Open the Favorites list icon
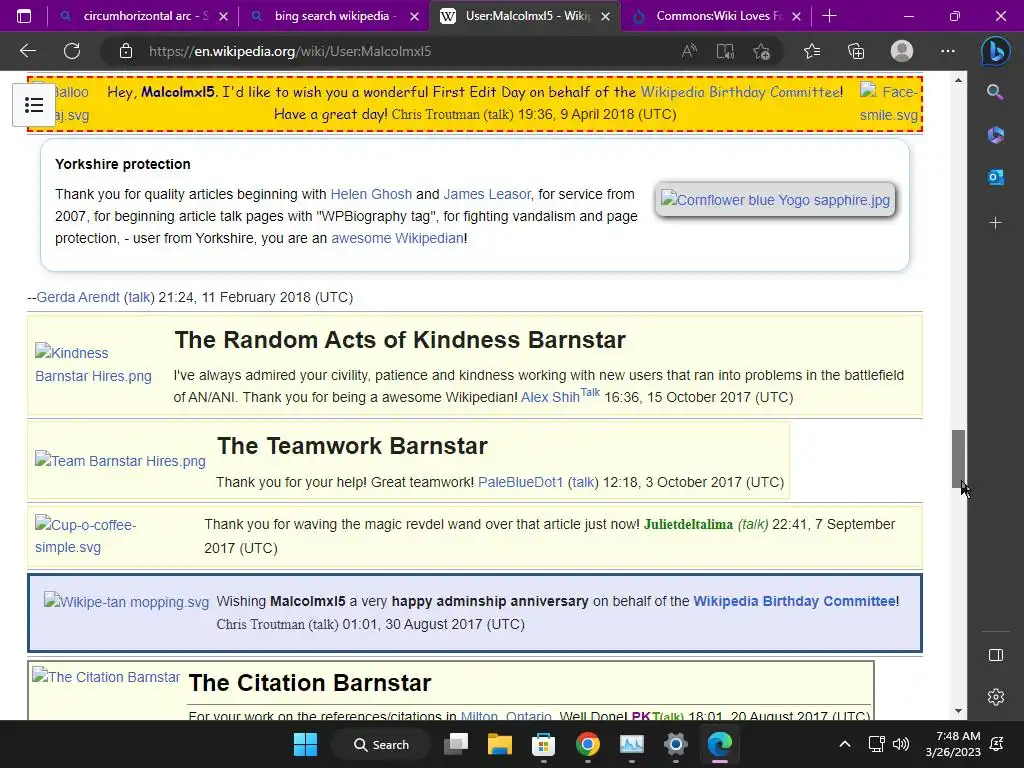 tap(812, 51)
